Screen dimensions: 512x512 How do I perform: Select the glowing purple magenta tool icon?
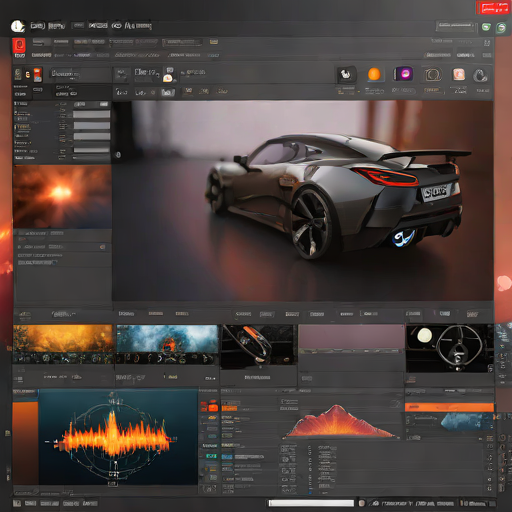404,74
